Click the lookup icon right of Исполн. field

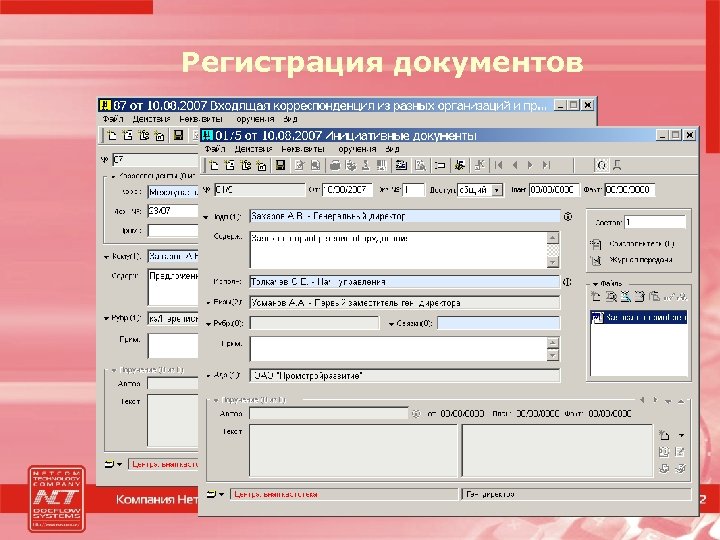(x=567, y=282)
